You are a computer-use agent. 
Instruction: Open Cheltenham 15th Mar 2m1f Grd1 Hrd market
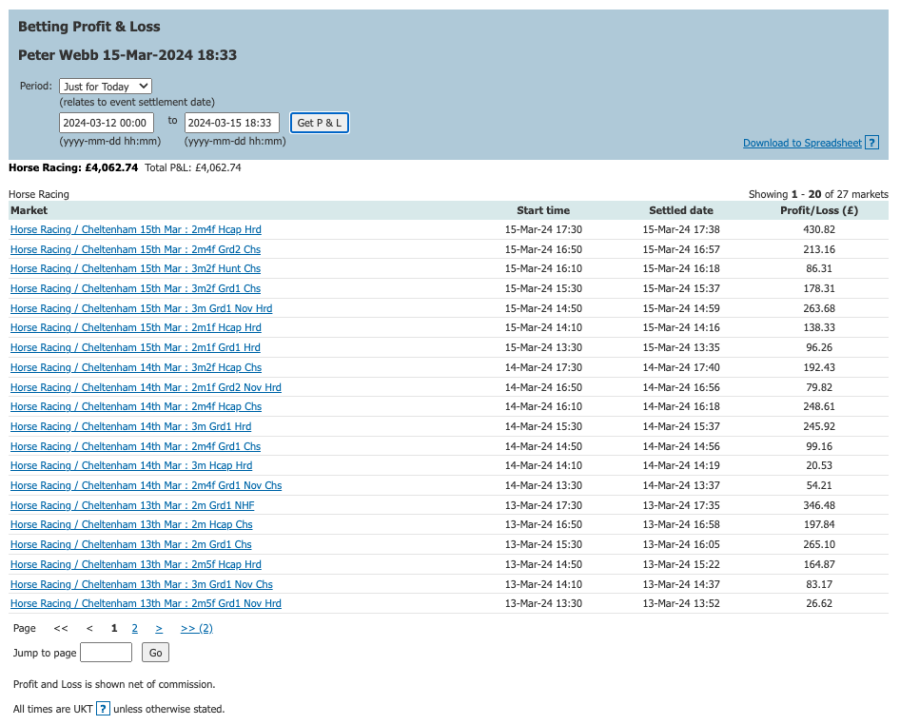135,347
